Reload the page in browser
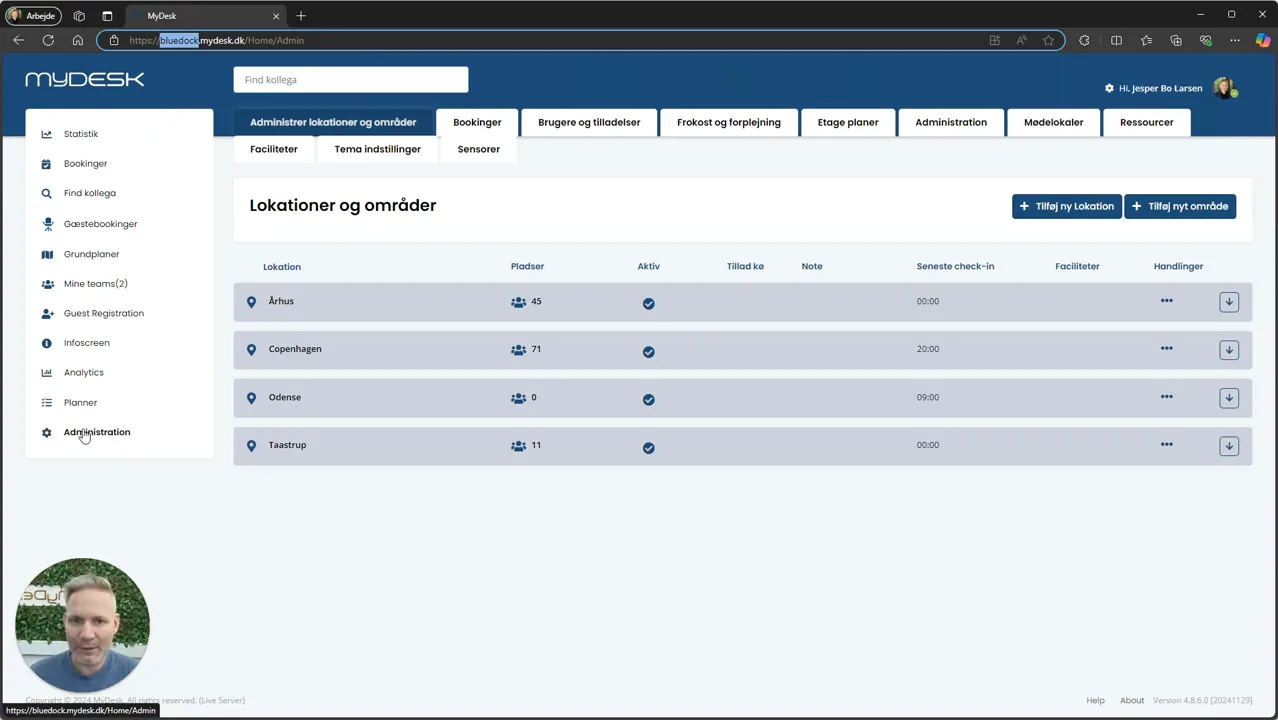The width and height of the screenshot is (1278, 720). pos(48,40)
